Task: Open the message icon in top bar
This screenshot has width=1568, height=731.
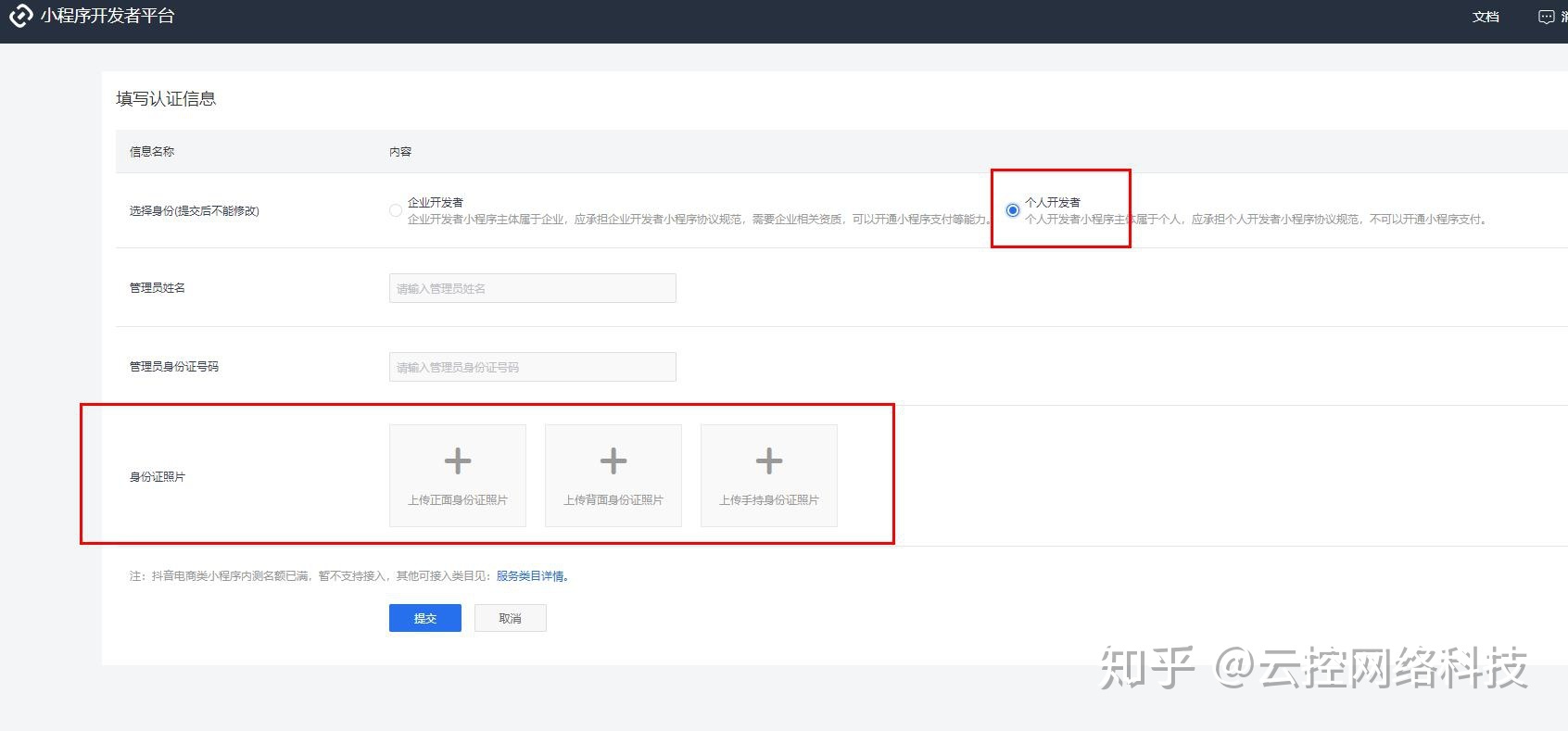Action: point(1546,17)
